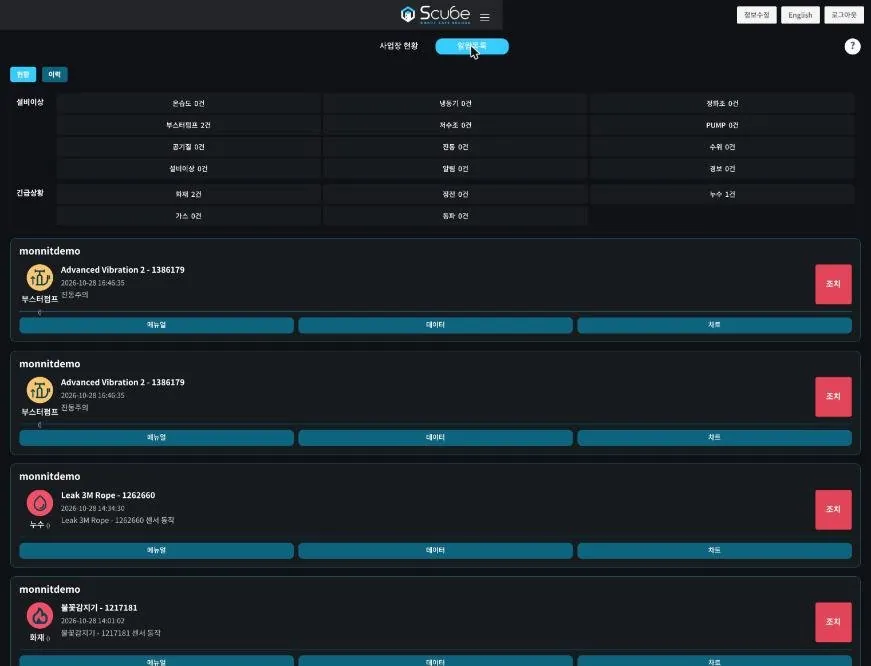This screenshot has width=871, height=666.
Task: Click the 화재 2건 emergency cell
Action: coord(189,194)
